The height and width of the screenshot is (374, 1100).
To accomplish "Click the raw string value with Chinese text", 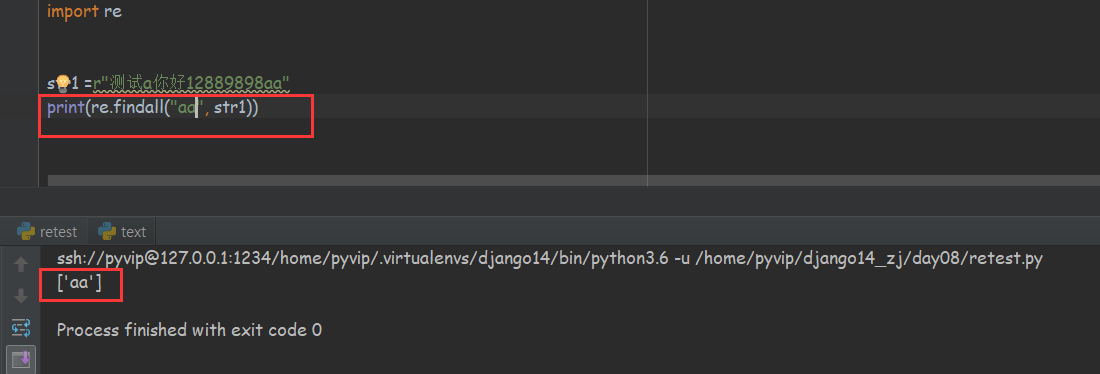I will 191,84.
